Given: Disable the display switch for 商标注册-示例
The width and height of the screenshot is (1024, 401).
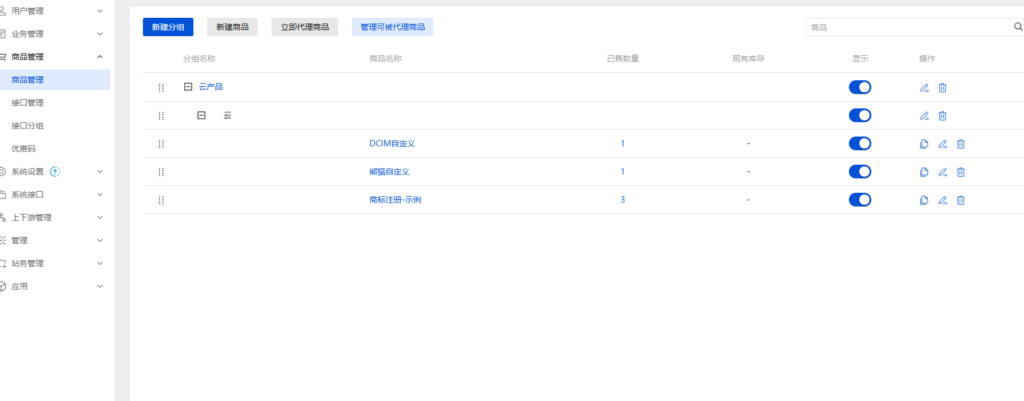Looking at the screenshot, I should [860, 200].
